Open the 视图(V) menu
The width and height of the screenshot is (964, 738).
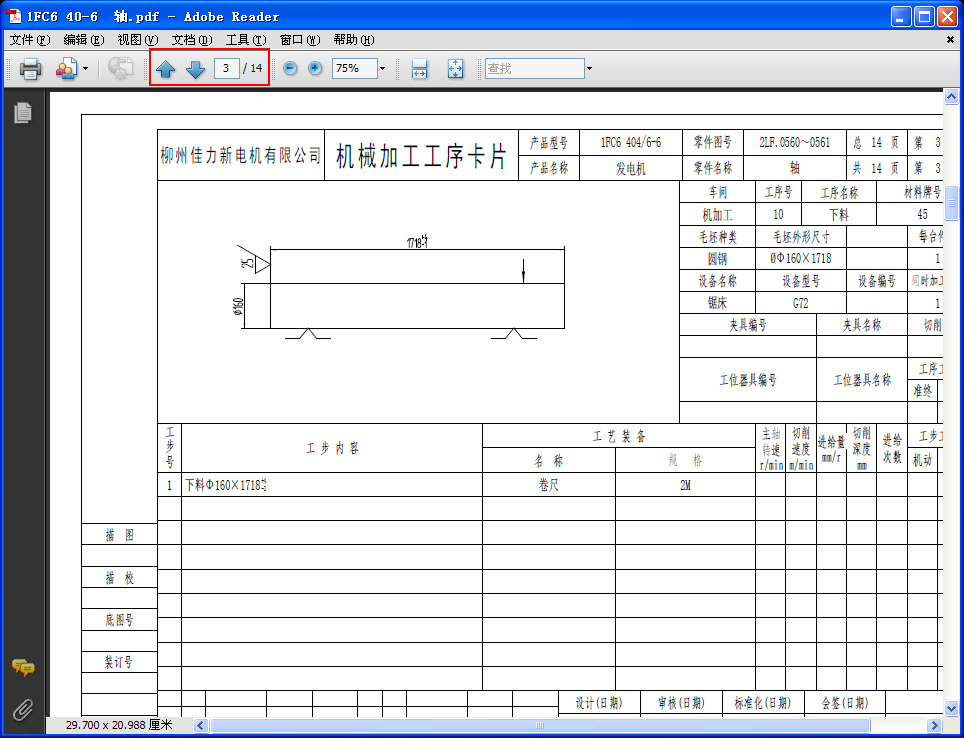pos(138,40)
